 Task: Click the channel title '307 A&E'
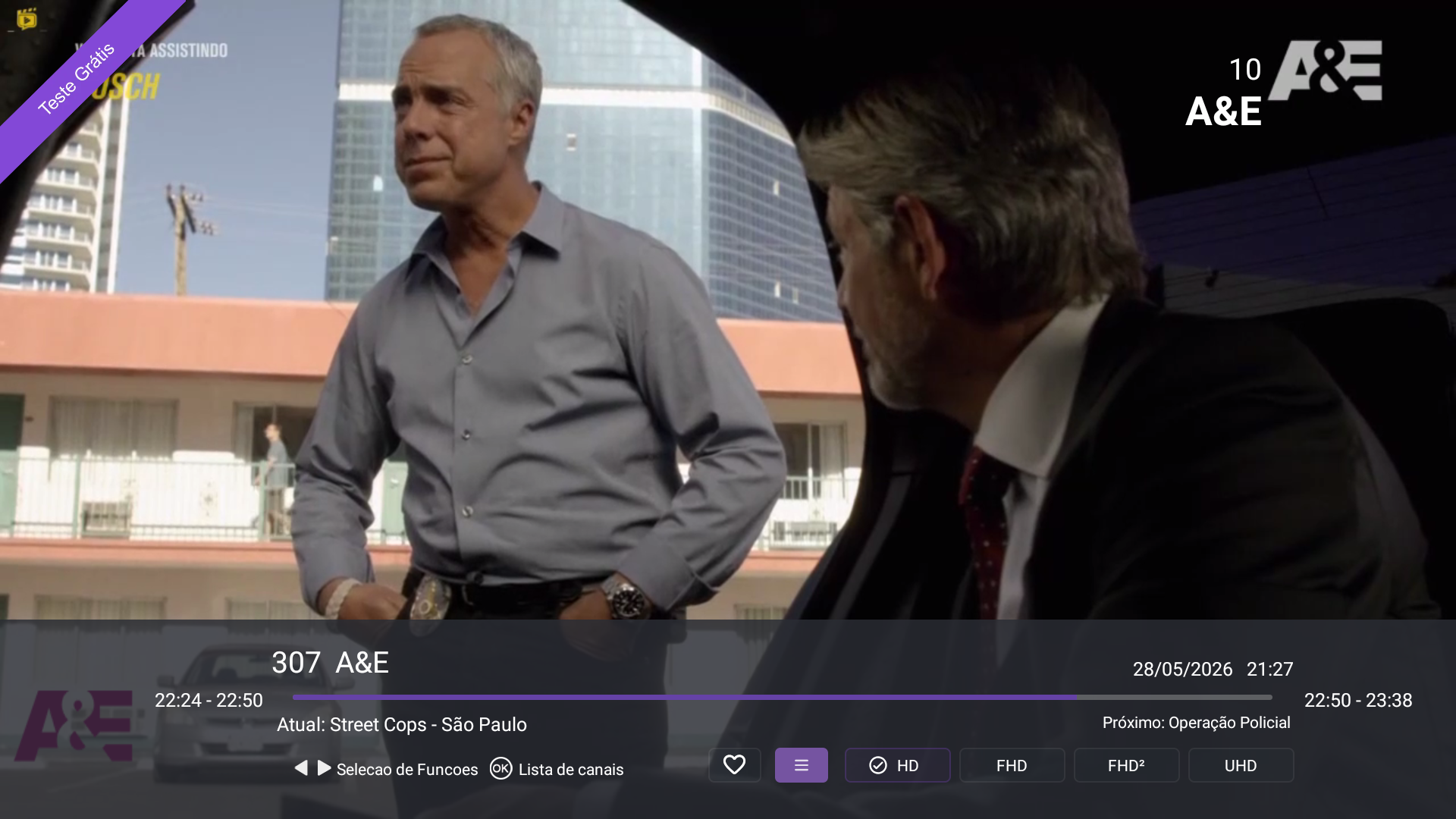(330, 662)
